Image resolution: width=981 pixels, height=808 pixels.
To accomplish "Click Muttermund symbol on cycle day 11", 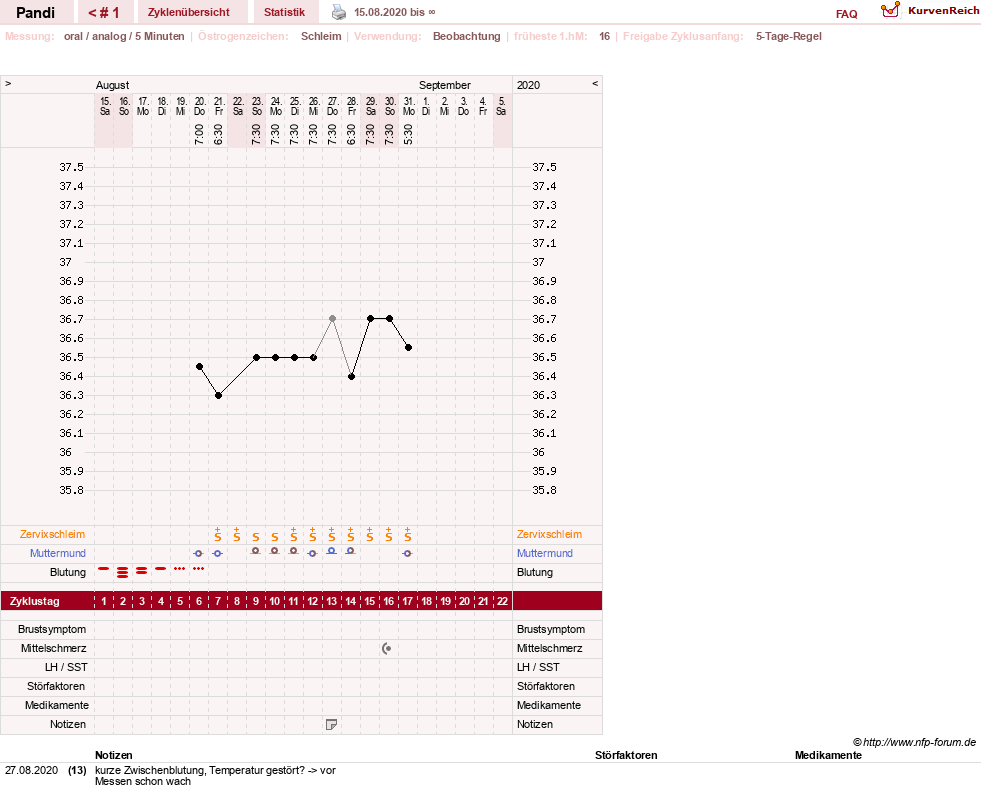I will 293,551.
